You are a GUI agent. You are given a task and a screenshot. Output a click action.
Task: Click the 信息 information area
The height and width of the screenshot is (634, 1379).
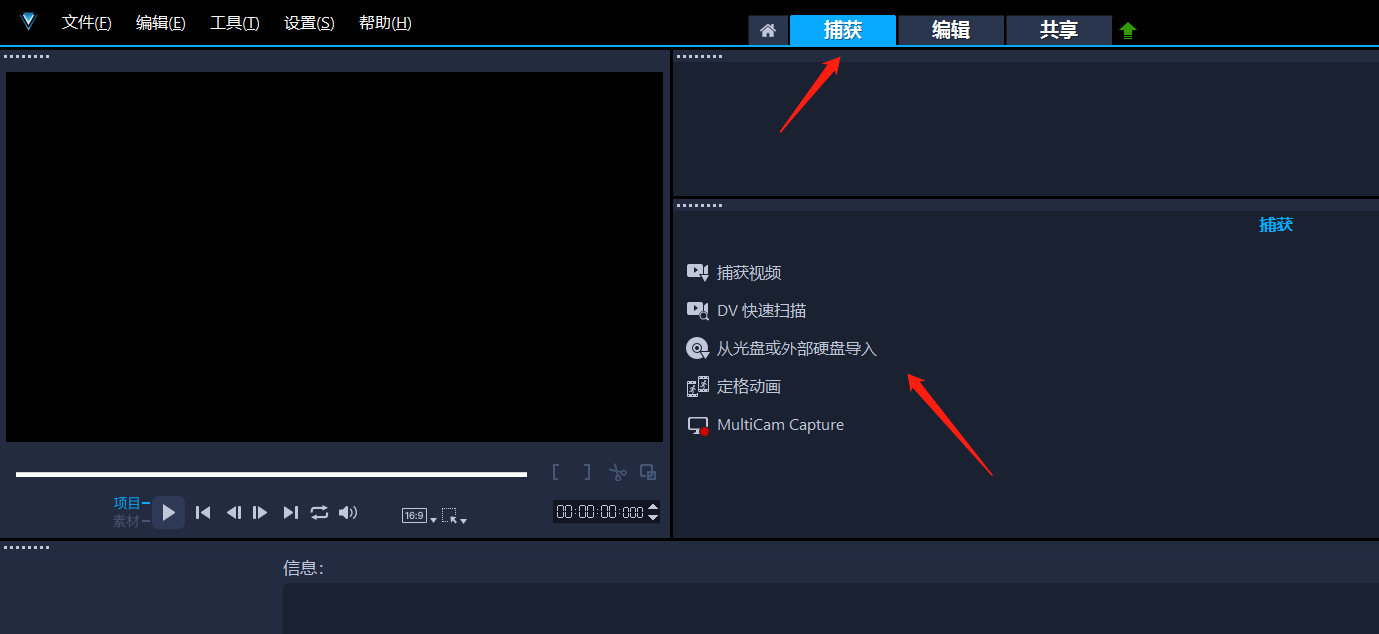[831, 608]
